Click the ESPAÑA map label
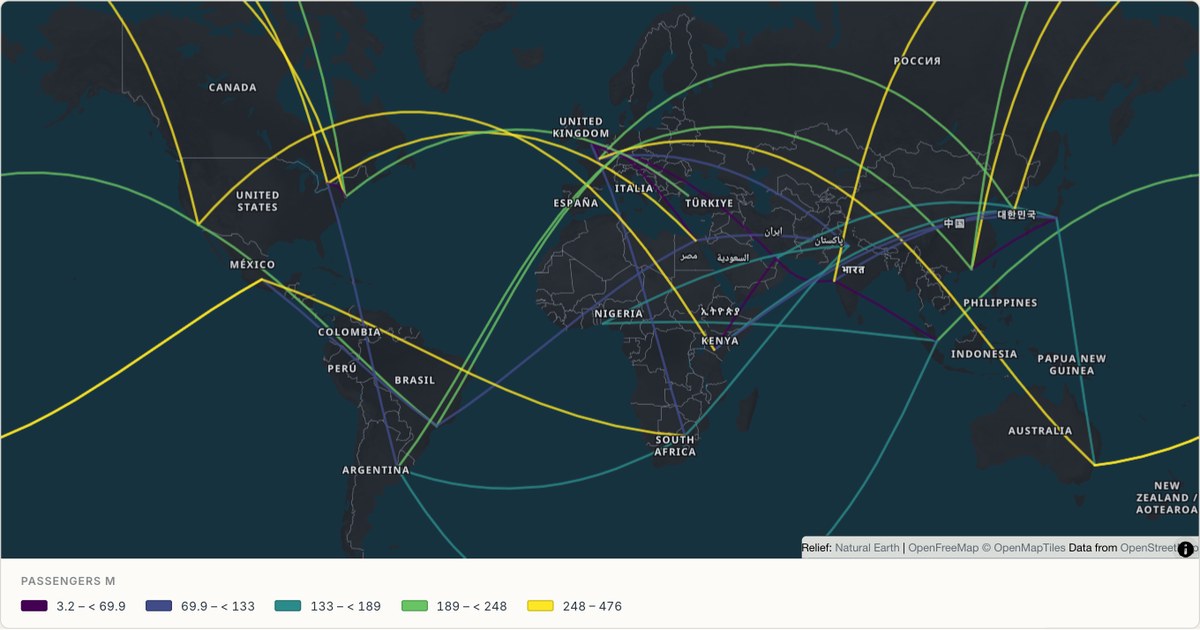The image size is (1200, 630). [576, 203]
